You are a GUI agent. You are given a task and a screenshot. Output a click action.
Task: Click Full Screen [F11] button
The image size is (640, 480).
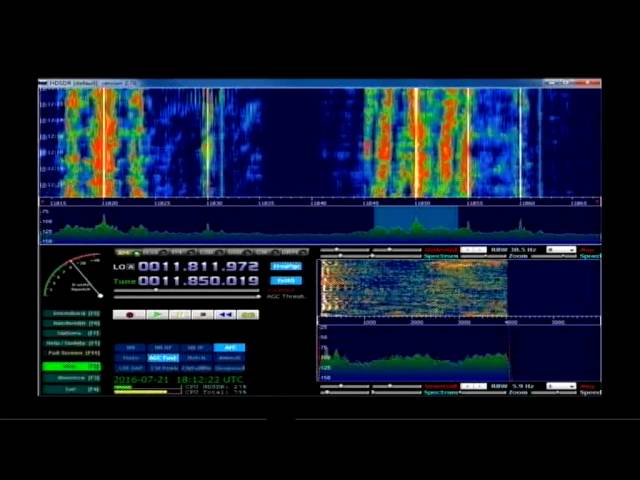click(x=72, y=353)
